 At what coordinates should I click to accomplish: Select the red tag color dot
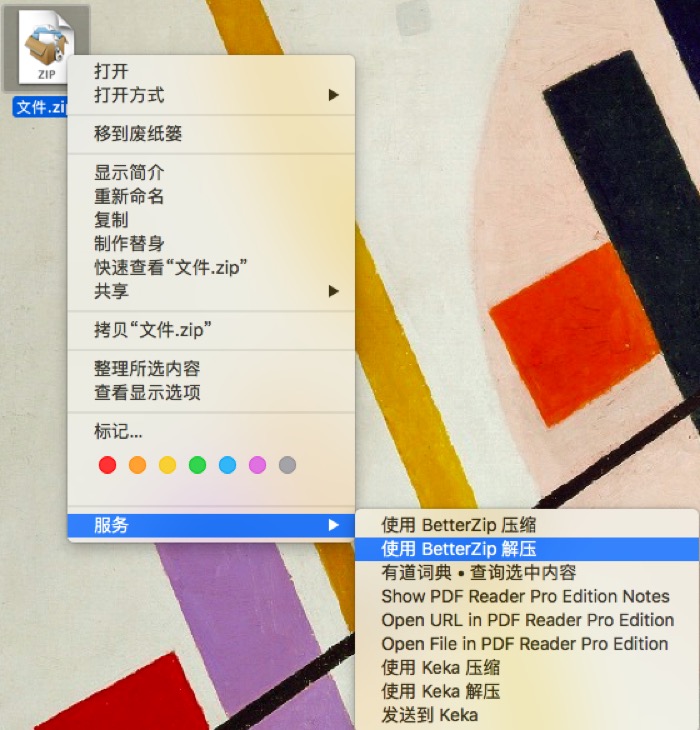pos(108,465)
